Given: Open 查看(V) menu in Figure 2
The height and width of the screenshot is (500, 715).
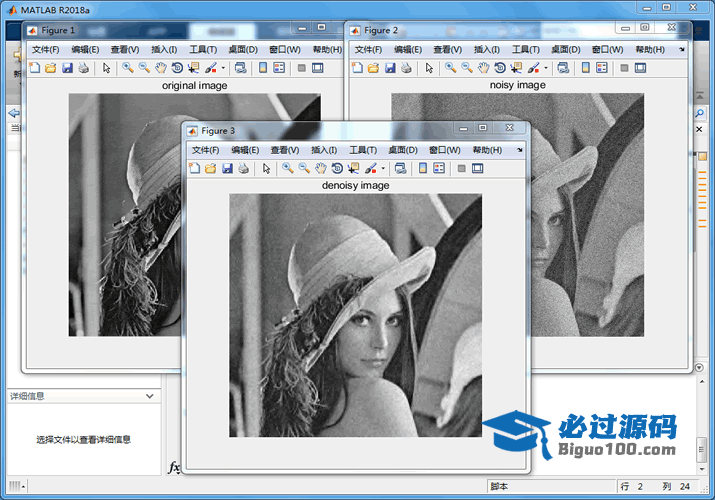Looking at the screenshot, I should coord(447,49).
